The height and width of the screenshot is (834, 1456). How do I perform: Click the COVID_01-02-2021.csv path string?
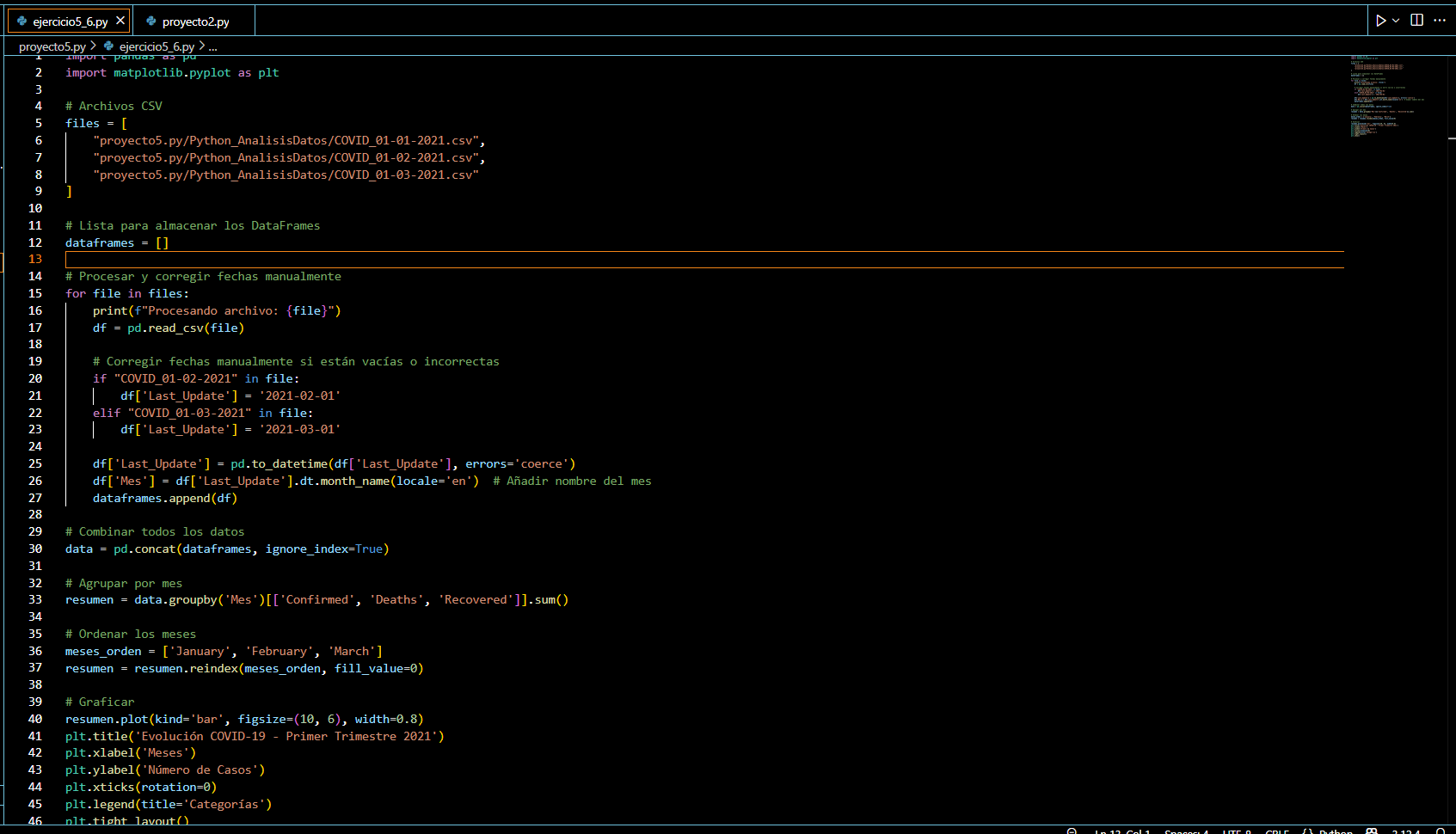point(289,157)
